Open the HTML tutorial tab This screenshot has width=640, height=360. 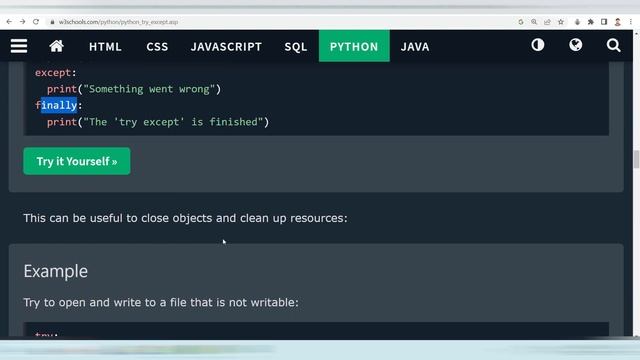[x=105, y=47]
